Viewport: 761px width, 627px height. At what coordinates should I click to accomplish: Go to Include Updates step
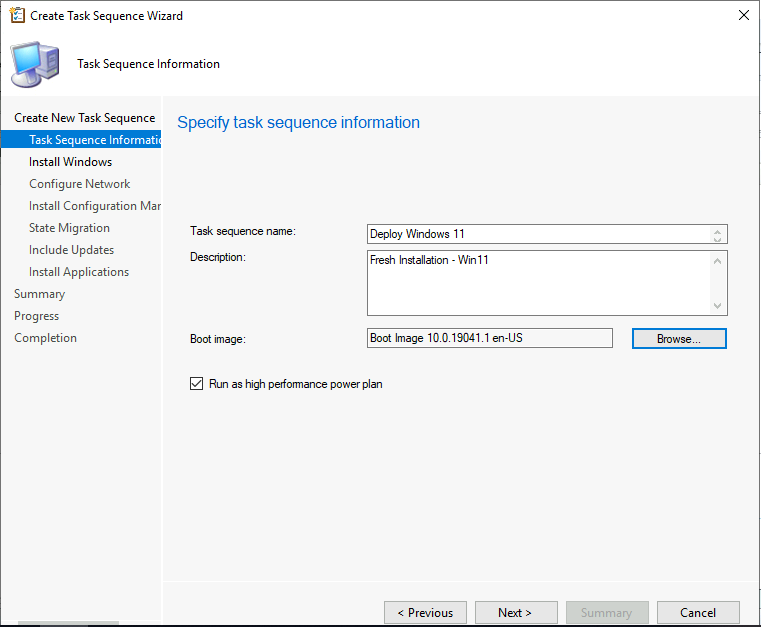click(x=71, y=250)
